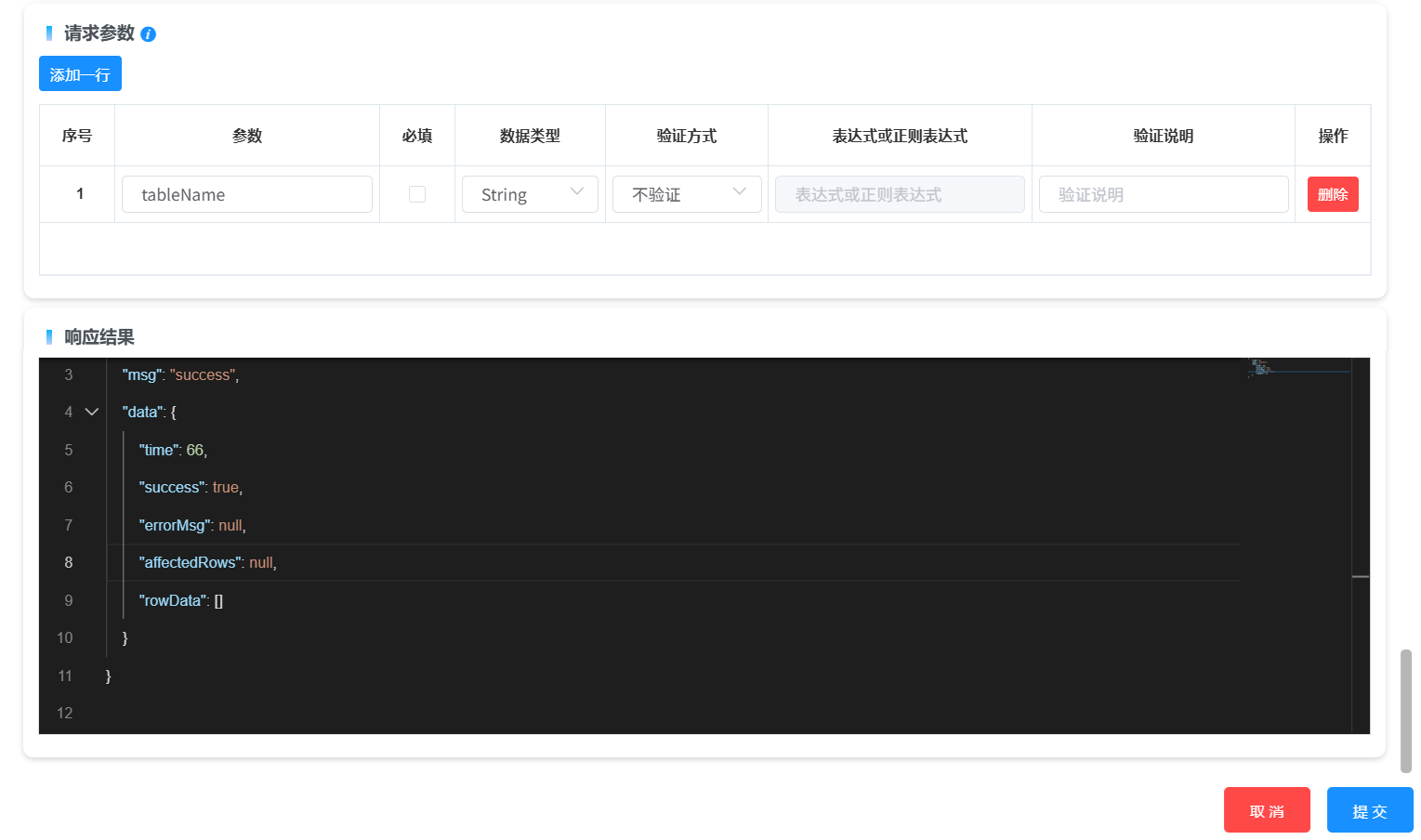Image resolution: width=1421 pixels, height=840 pixels.
Task: Open the String data type dropdown
Action: click(530, 194)
